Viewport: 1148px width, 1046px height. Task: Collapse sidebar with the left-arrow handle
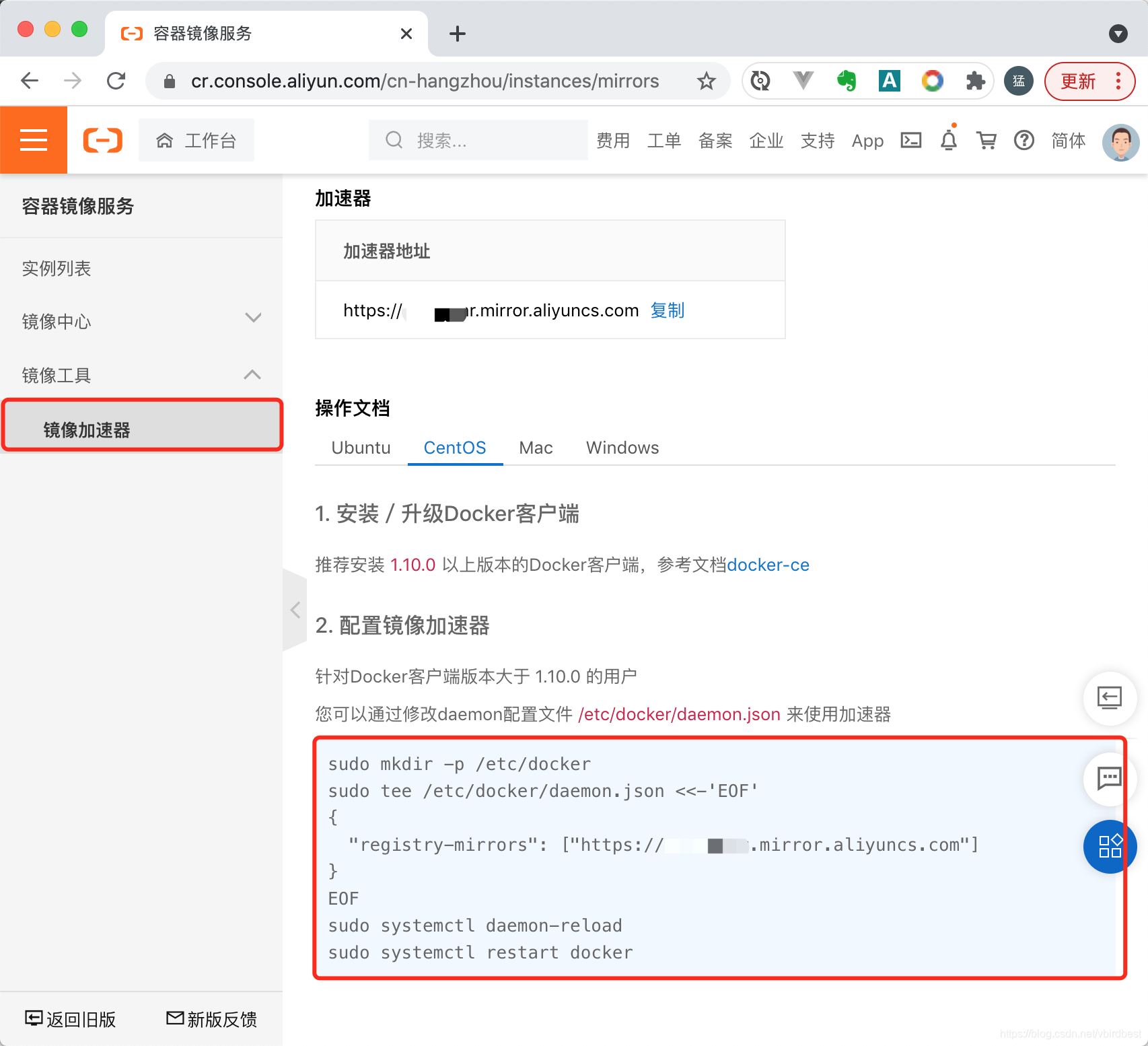pos(295,610)
